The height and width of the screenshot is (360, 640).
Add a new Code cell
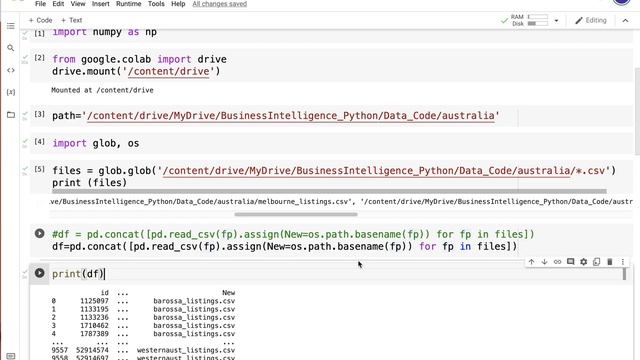[x=40, y=20]
